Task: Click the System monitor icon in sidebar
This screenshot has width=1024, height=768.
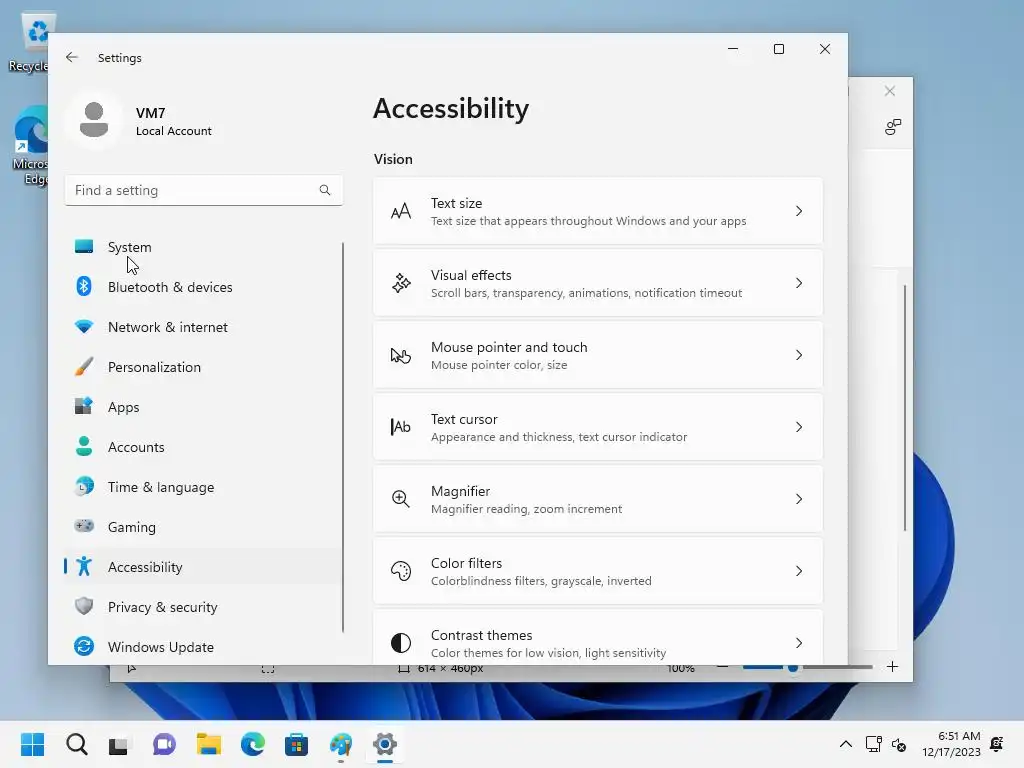Action: tap(84, 246)
